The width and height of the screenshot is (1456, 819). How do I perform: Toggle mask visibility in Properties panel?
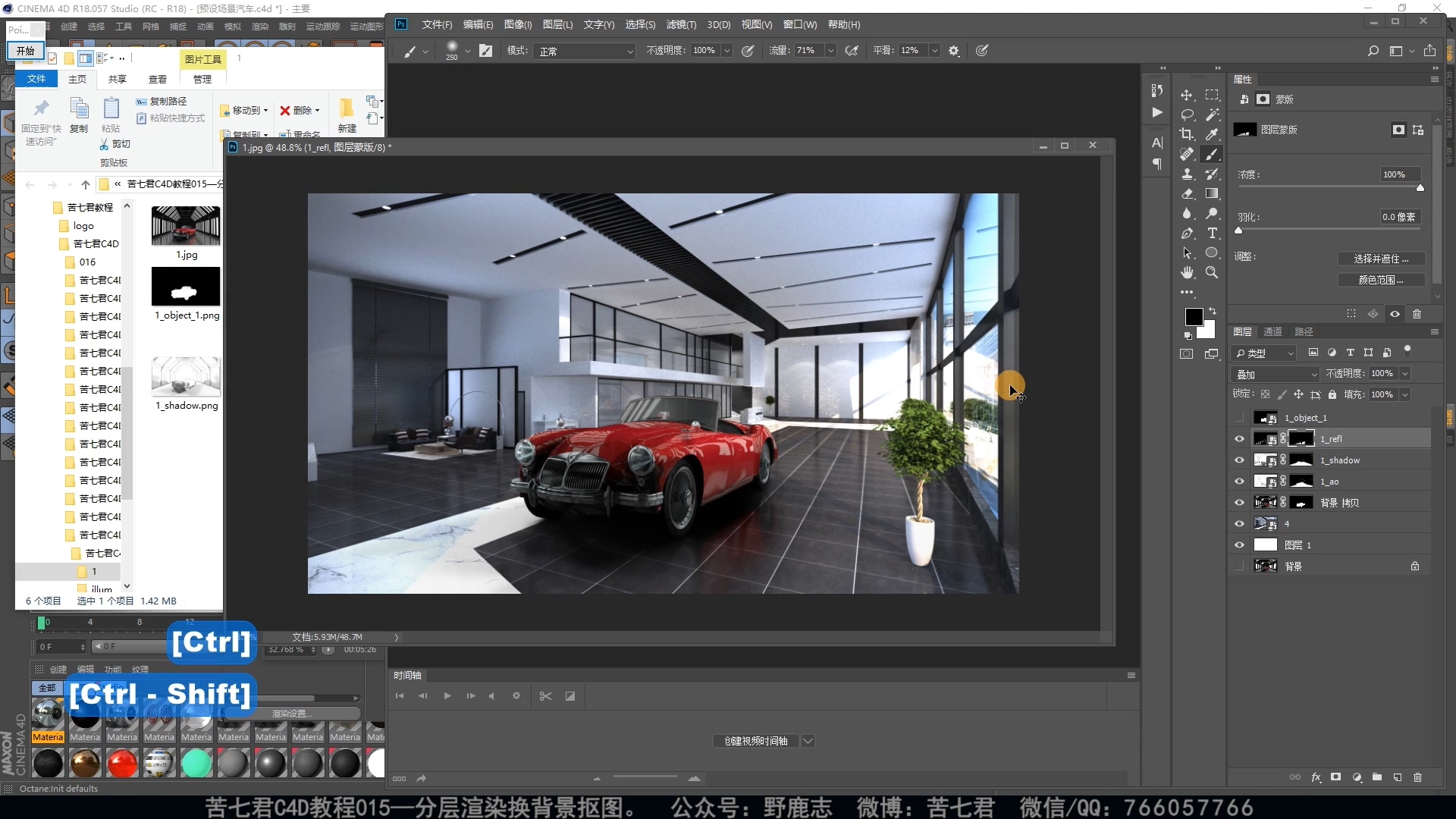[x=1395, y=314]
